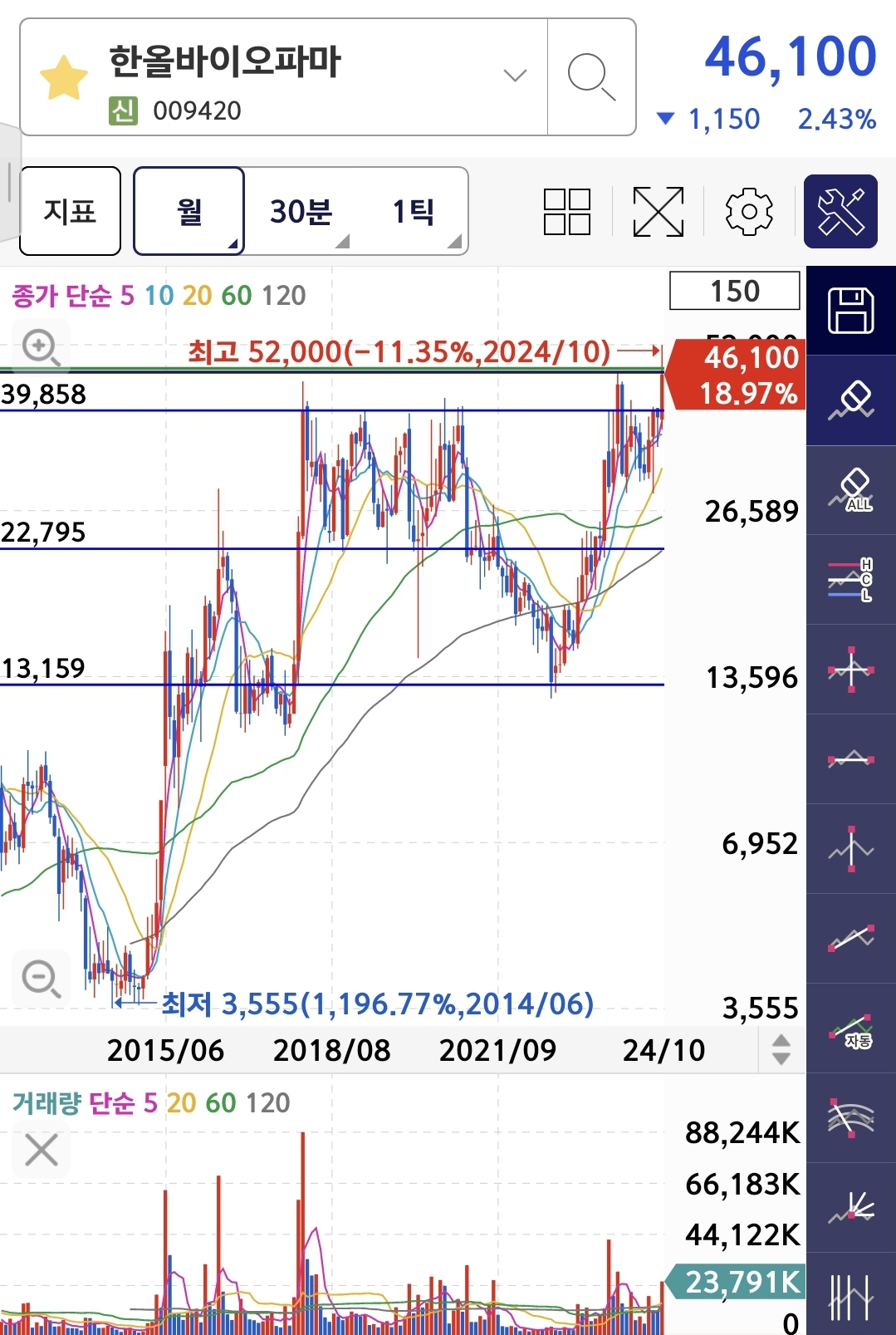Adjust chart panel height stepper arrows
This screenshot has height=1335, width=896.
click(x=781, y=1049)
